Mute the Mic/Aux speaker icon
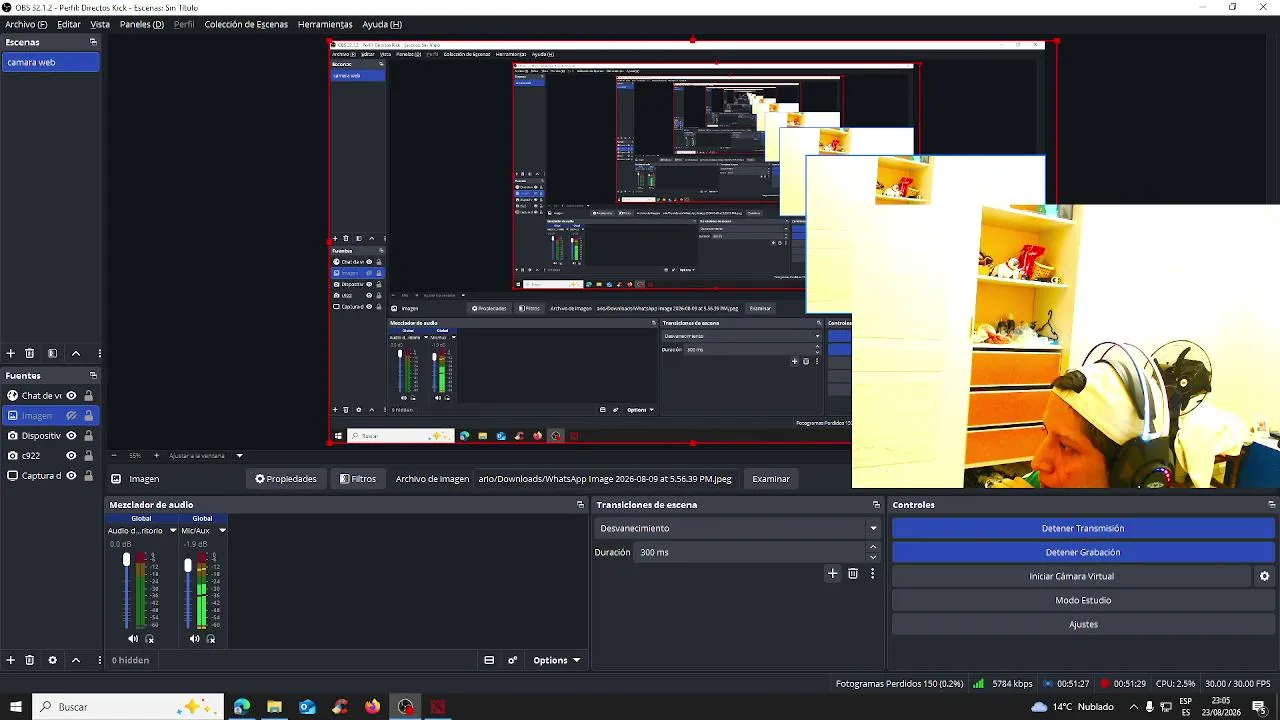1280x720 pixels. pos(194,638)
